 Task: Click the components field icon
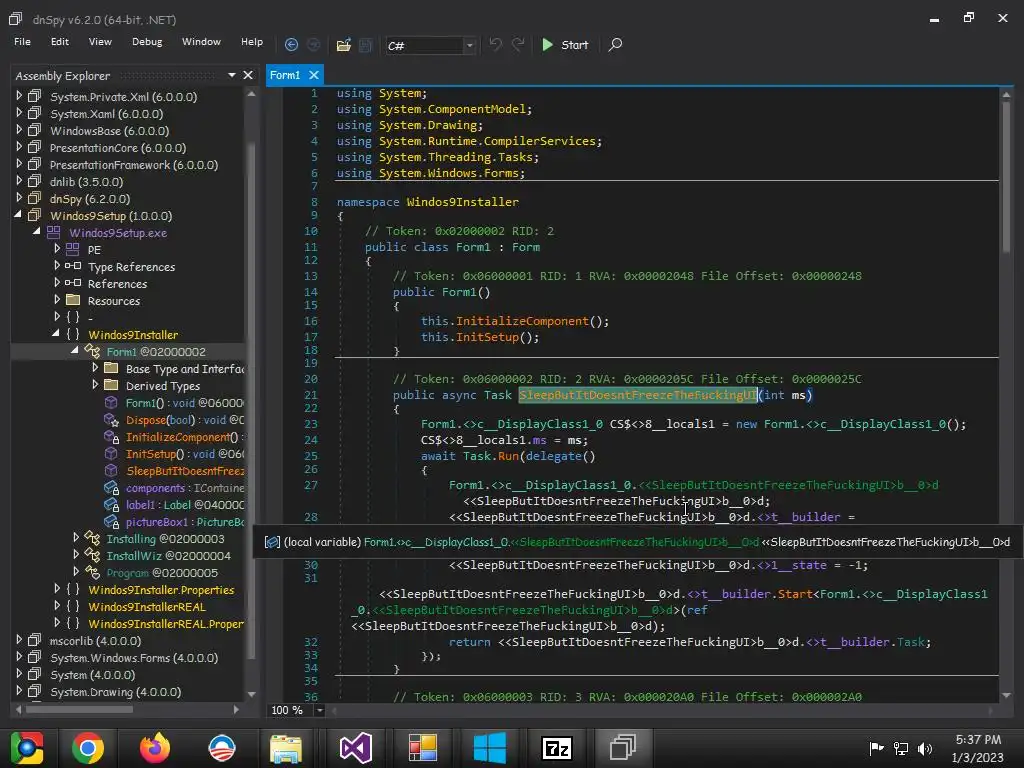[x=112, y=487]
